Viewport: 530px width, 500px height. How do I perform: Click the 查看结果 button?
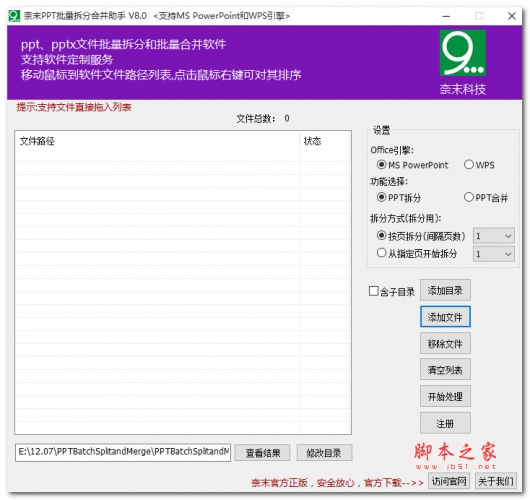pos(263,453)
